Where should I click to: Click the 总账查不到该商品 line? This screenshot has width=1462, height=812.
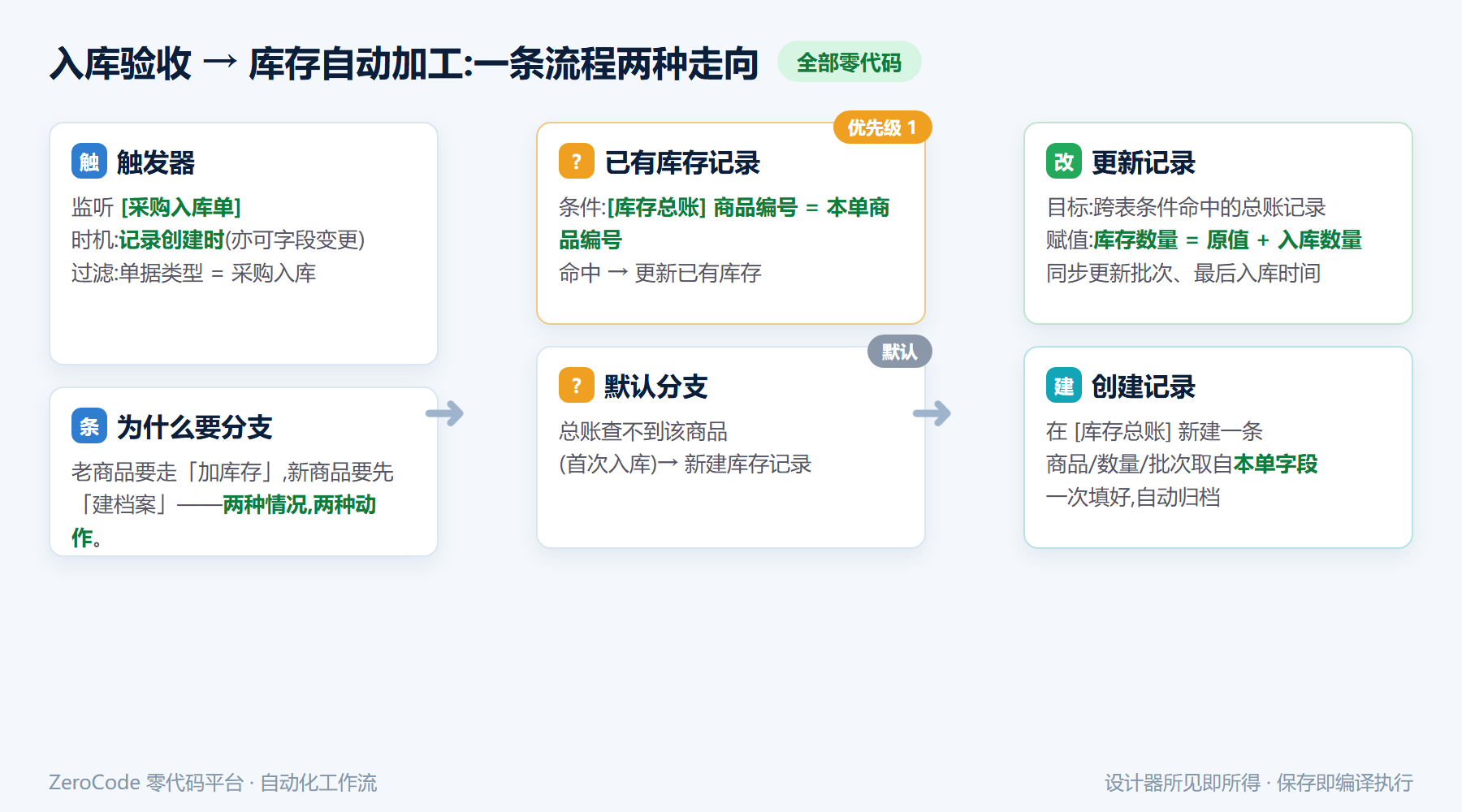coord(643,431)
